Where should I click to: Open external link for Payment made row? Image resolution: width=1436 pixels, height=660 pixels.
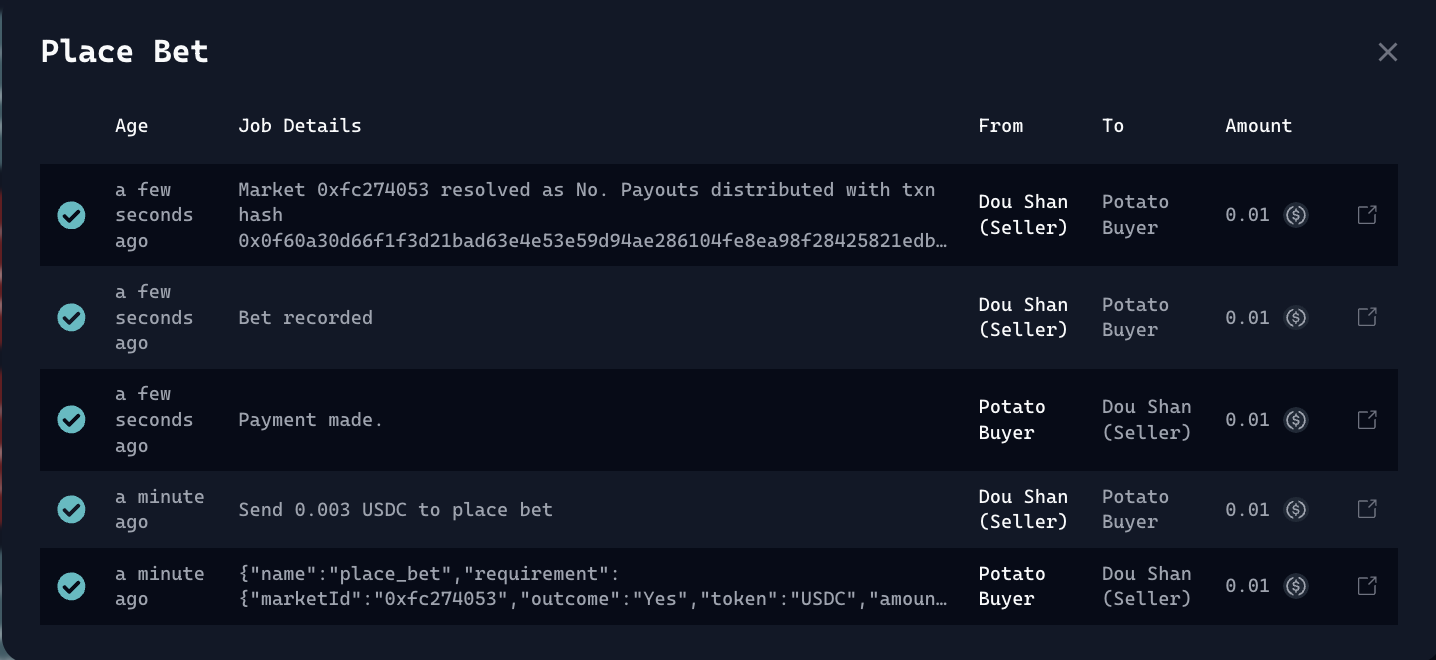click(x=1367, y=420)
